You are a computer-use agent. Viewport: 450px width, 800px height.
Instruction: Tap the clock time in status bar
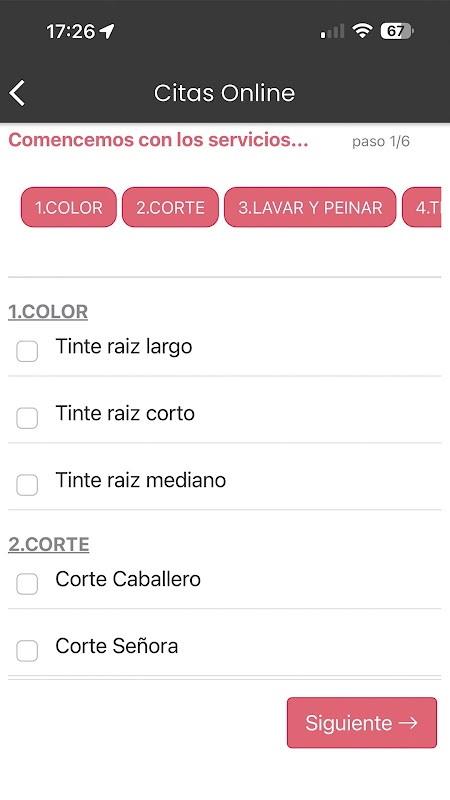[71, 32]
